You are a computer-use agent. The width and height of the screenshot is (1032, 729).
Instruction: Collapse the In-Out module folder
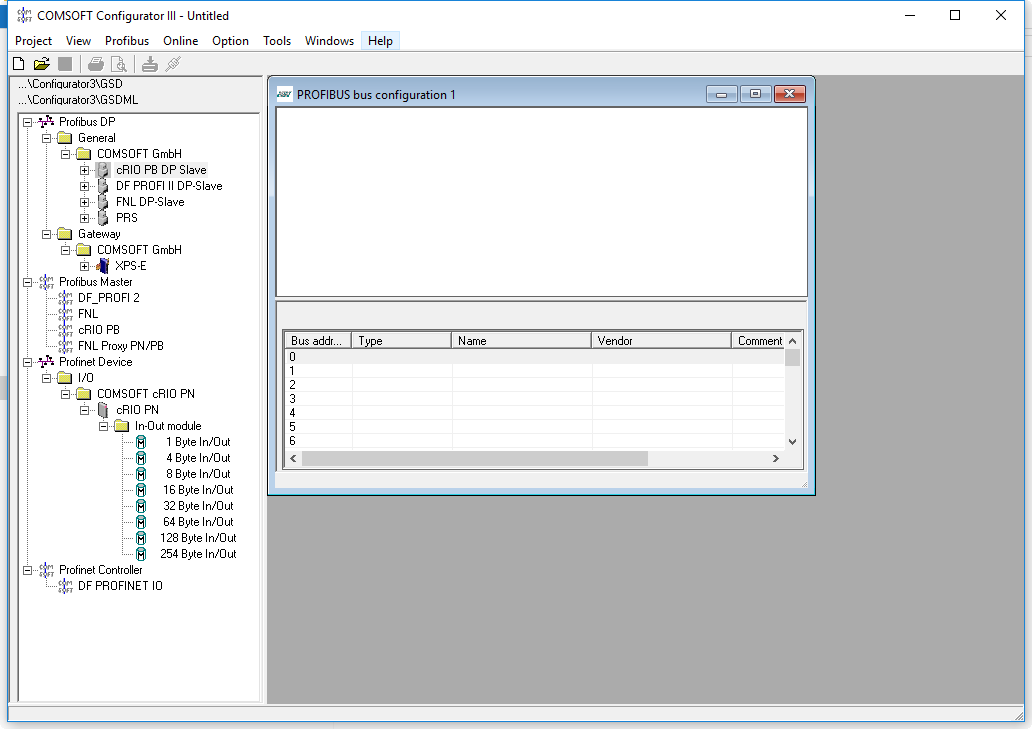click(103, 426)
